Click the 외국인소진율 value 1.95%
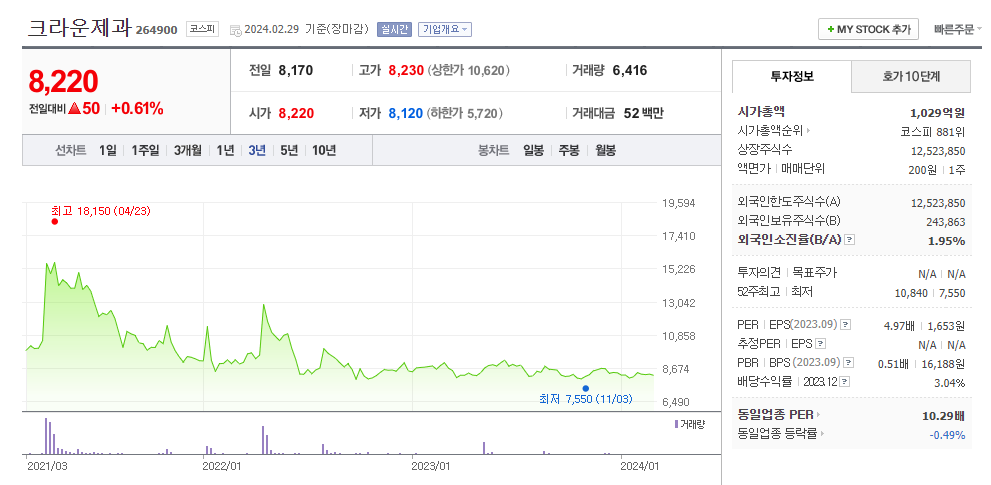The width and height of the screenshot is (991, 485). (x=946, y=241)
